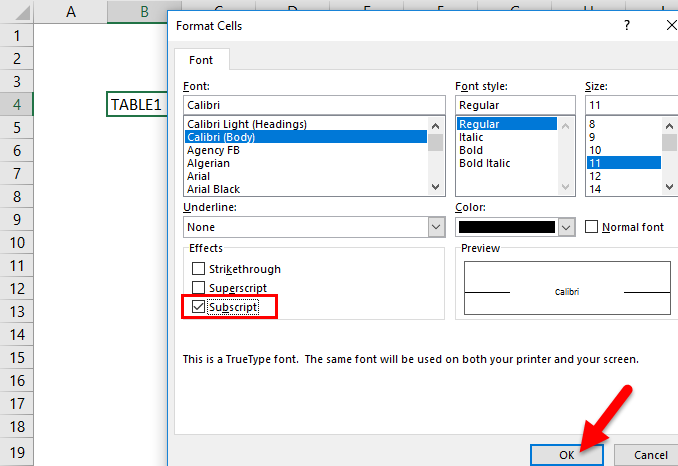Click the black color swatch
The height and width of the screenshot is (466, 678).
[x=506, y=227]
